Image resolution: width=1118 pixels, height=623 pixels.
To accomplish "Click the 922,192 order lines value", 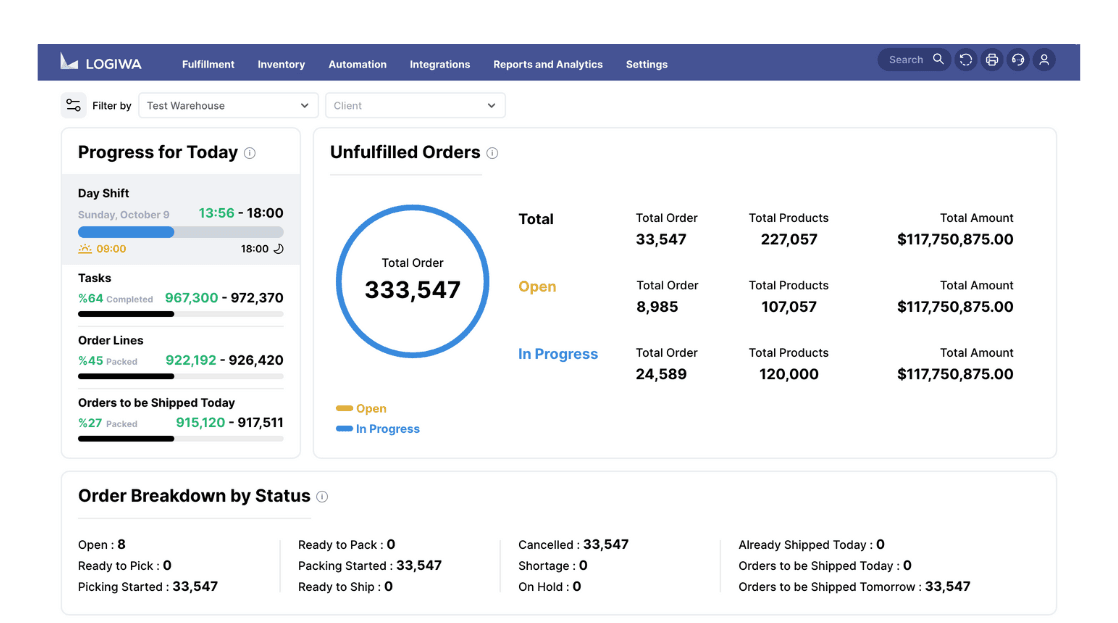I will [x=190, y=360].
